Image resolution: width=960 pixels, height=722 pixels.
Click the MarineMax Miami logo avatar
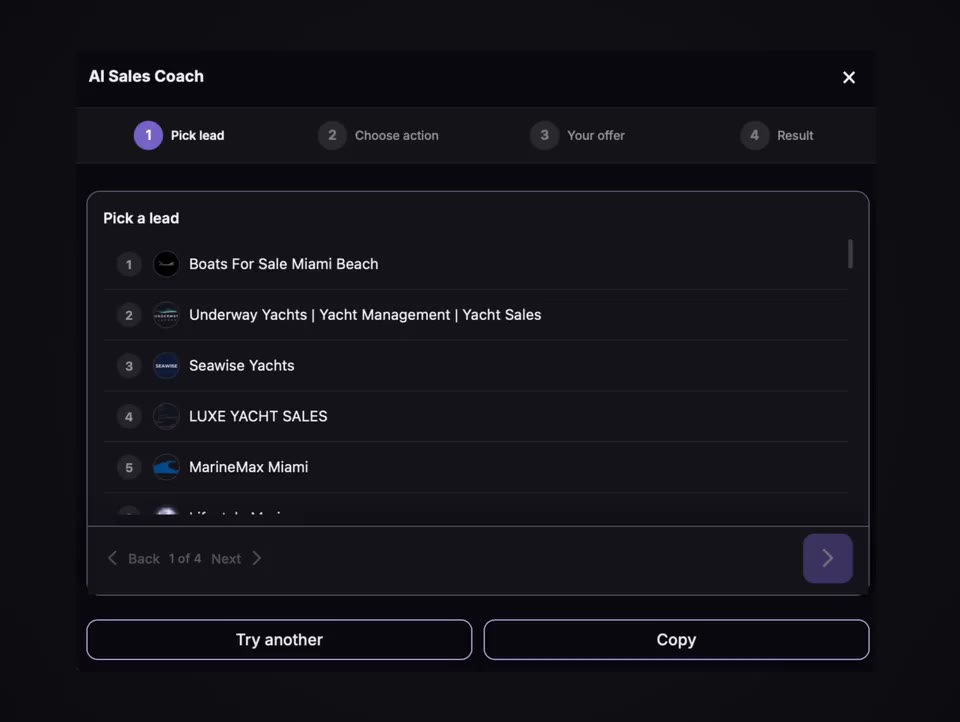click(x=166, y=467)
